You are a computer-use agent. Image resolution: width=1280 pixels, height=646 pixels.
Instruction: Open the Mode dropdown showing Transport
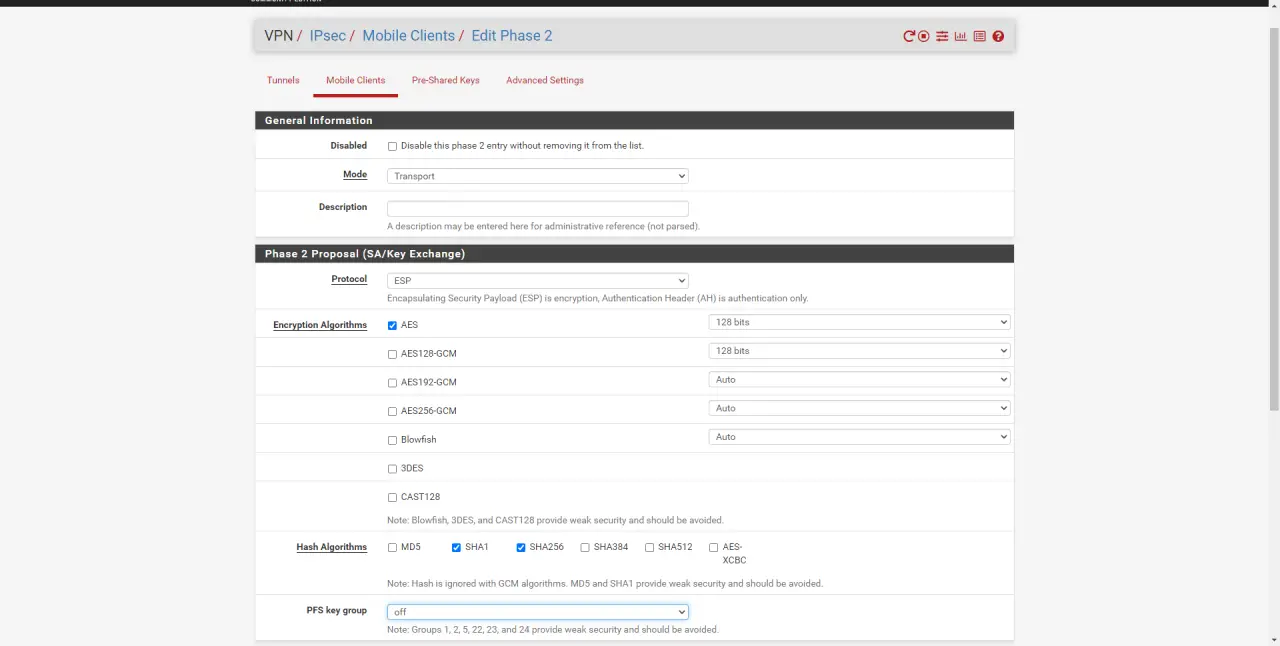(x=537, y=176)
